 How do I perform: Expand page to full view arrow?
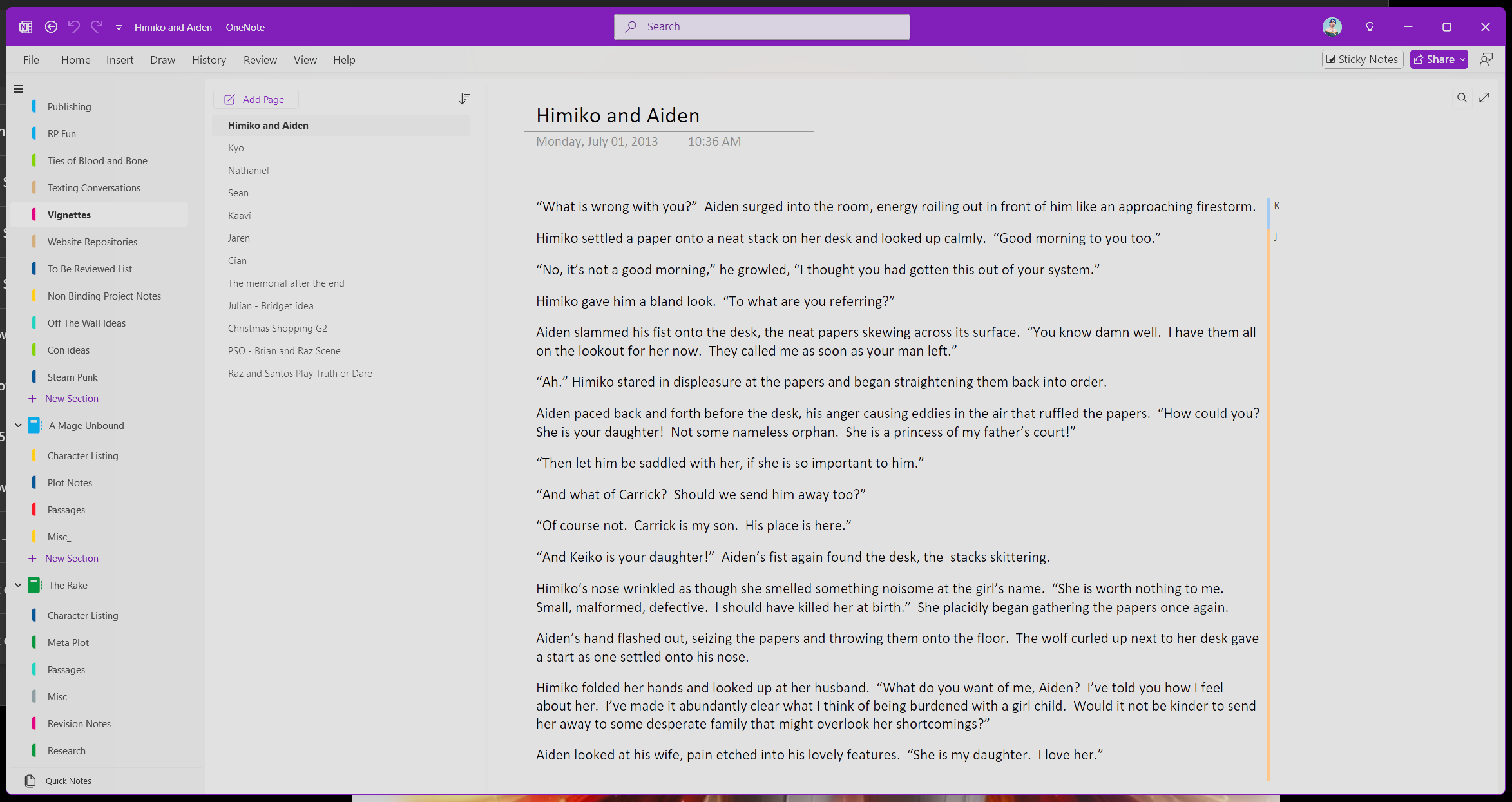coord(1484,98)
